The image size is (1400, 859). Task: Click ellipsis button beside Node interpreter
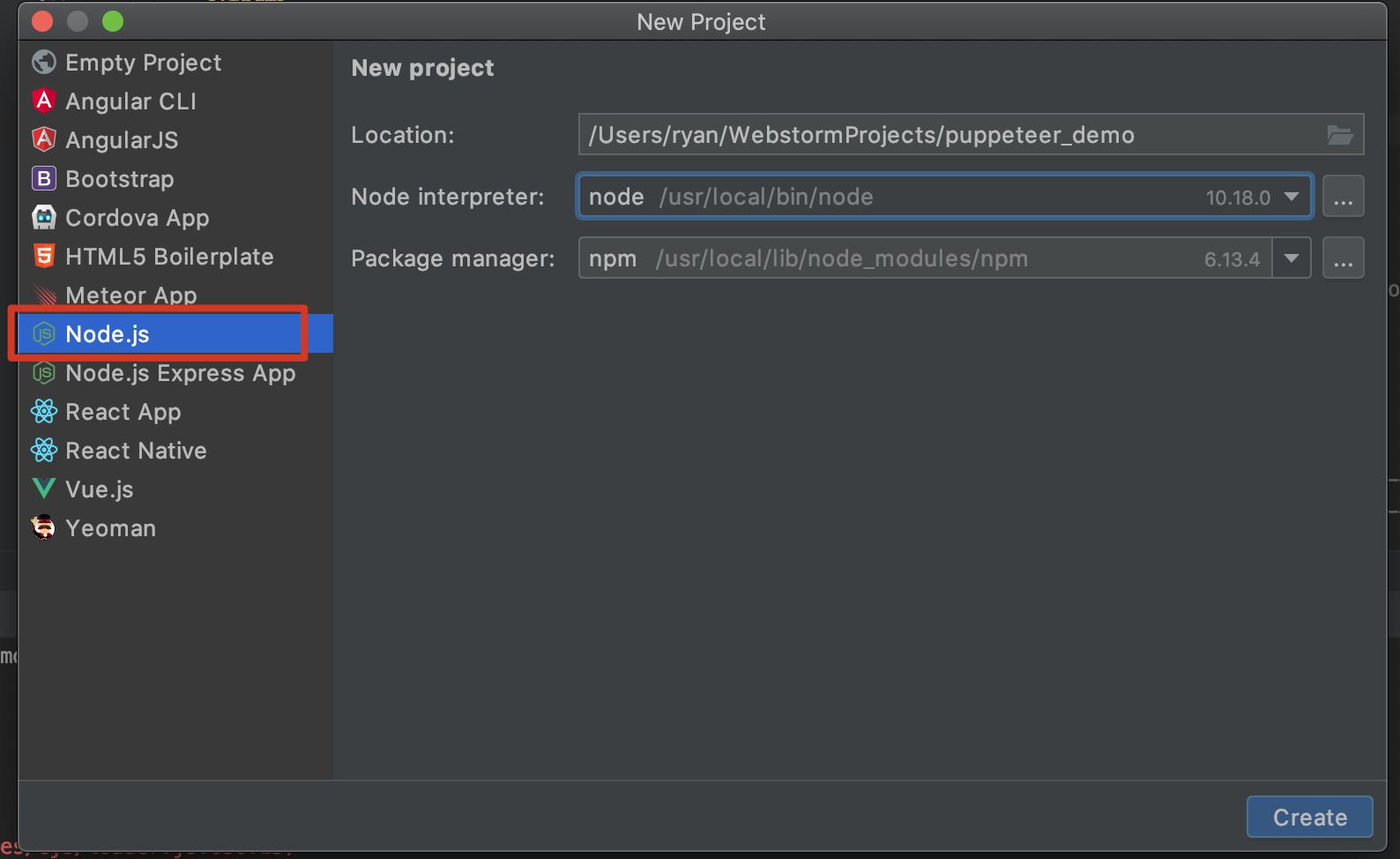click(1343, 197)
